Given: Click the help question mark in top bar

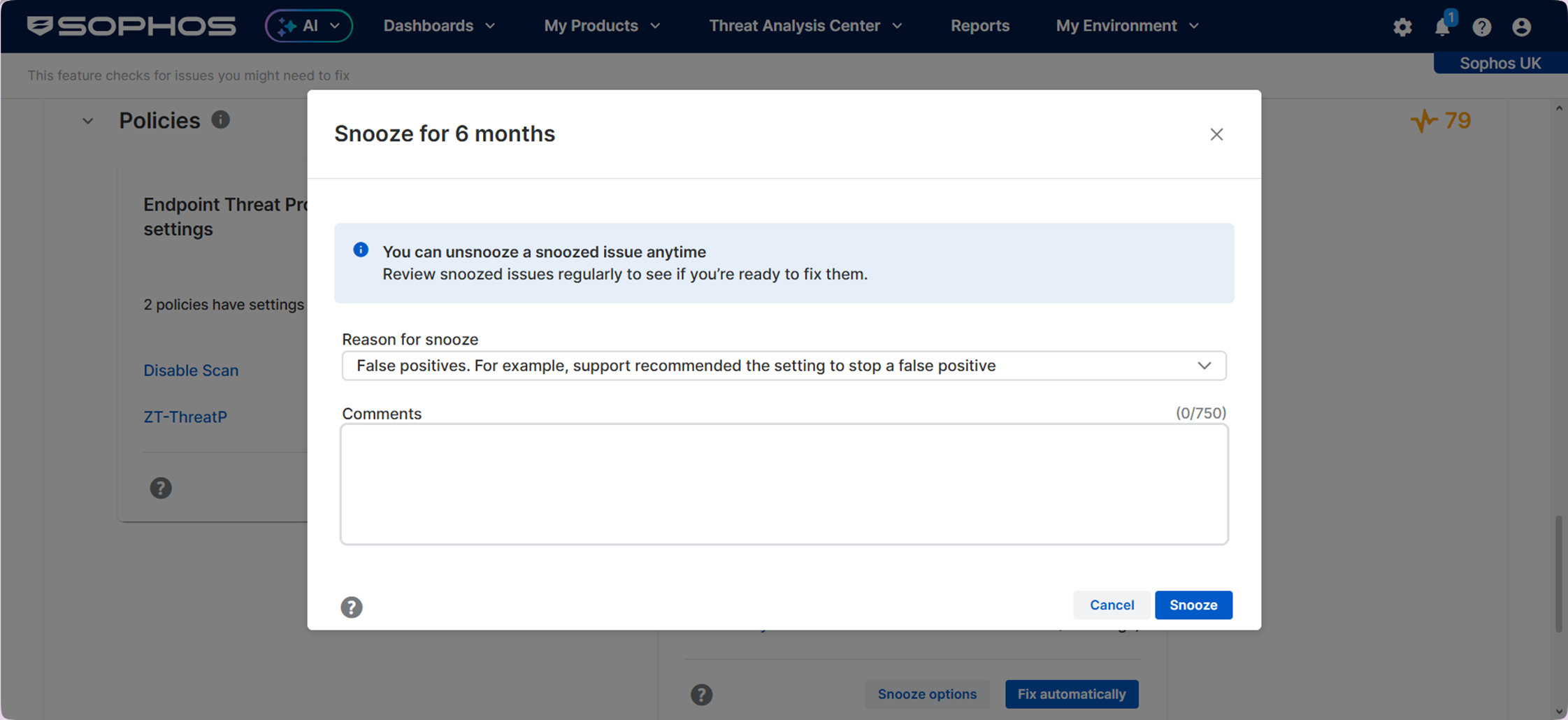Looking at the screenshot, I should tap(1481, 27).
